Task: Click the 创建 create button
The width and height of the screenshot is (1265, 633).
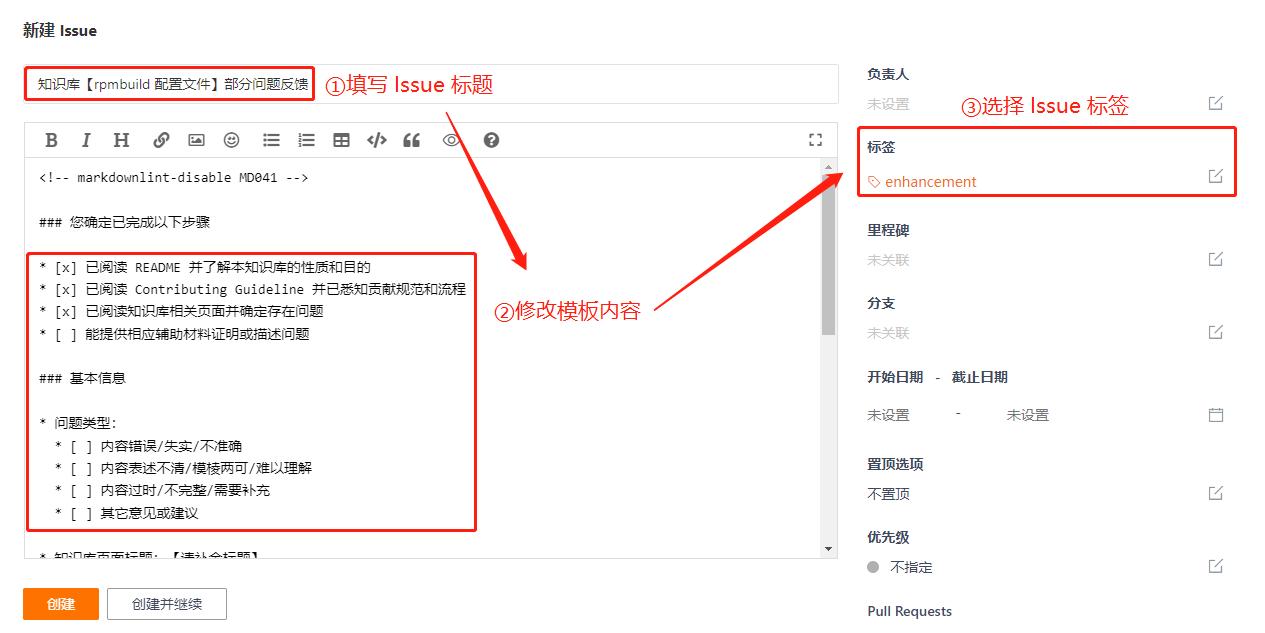Action: (x=61, y=604)
